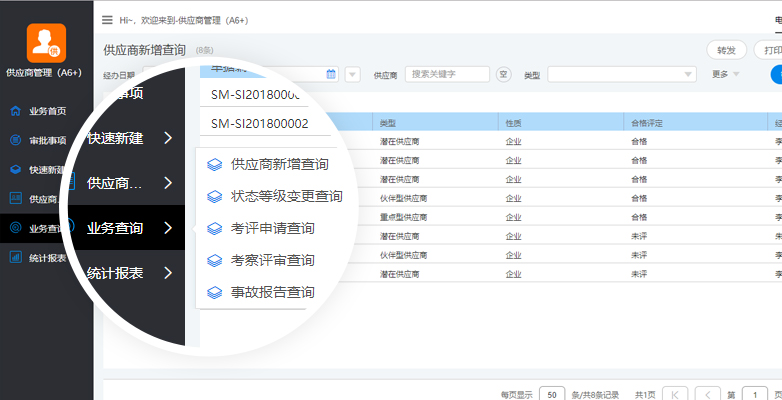The height and width of the screenshot is (400, 782).
Task: Click the layers icon beside 考评申请查询
Action: [x=213, y=228]
